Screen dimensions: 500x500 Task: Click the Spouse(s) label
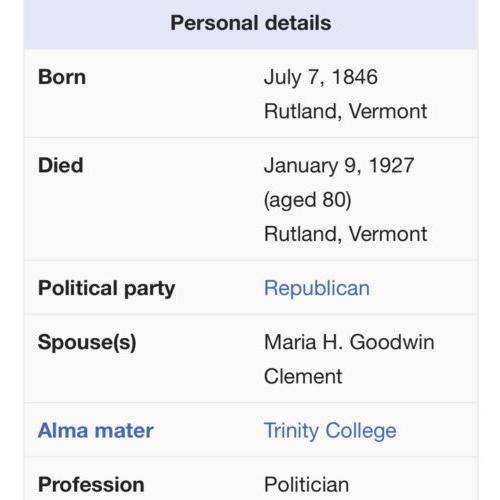tap(87, 343)
